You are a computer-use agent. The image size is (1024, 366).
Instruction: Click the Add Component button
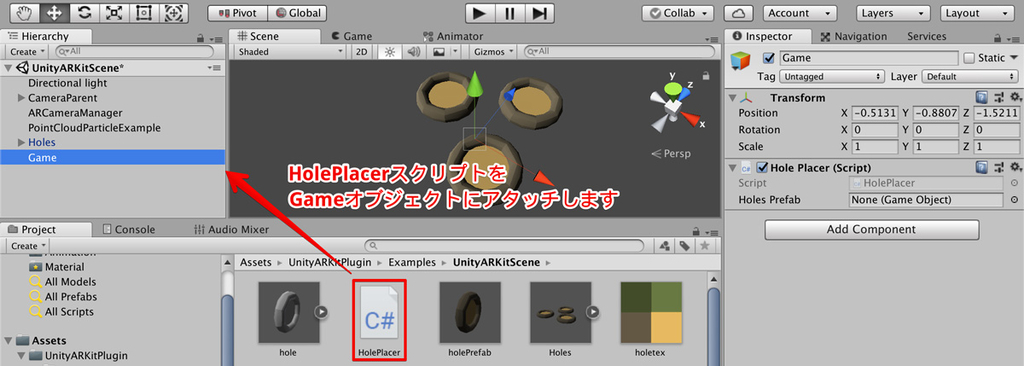(871, 229)
